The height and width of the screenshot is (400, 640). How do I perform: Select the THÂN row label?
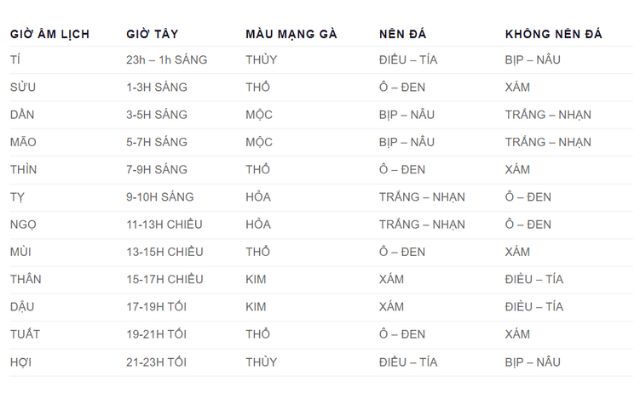click(26, 279)
